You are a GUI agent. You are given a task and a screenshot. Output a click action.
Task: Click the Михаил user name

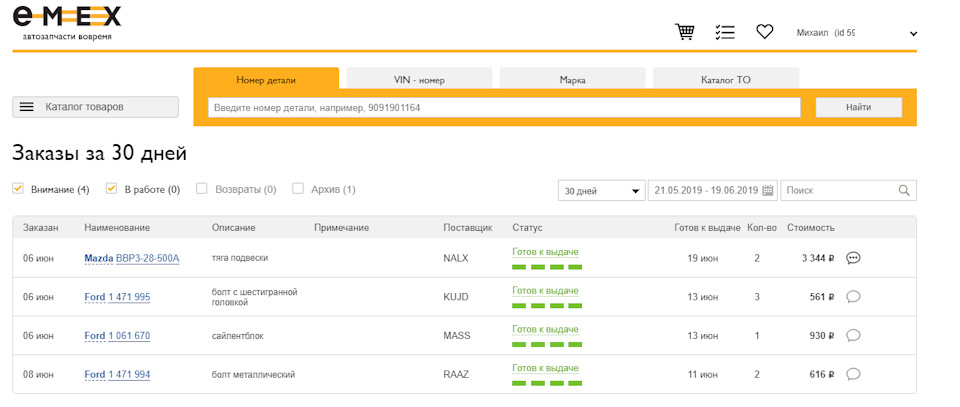tap(812, 32)
